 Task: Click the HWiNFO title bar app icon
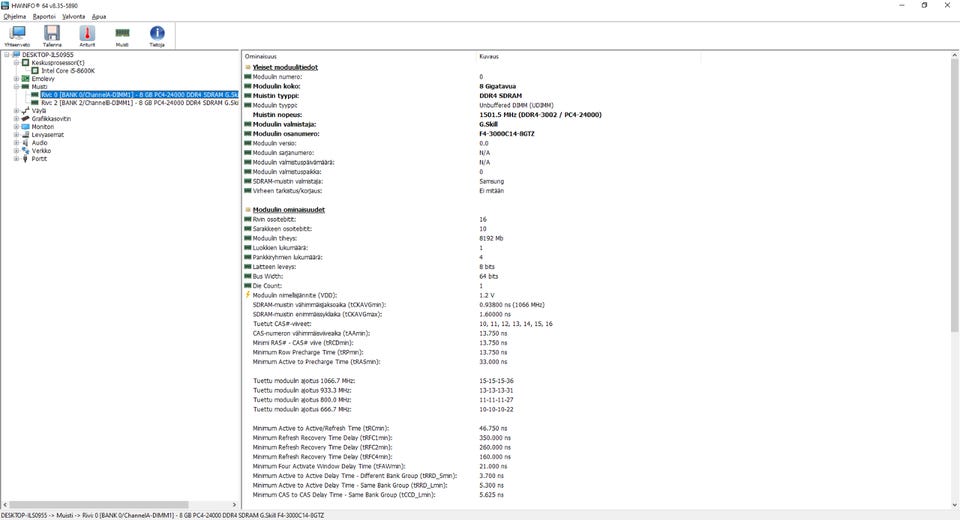6,6
